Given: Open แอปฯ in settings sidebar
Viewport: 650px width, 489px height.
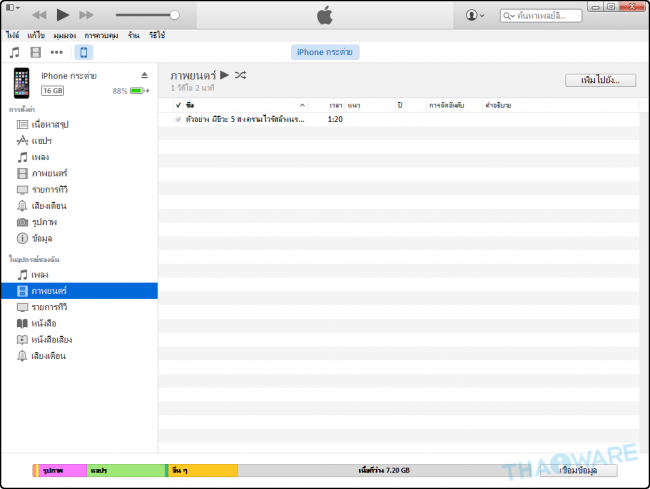Looking at the screenshot, I should pos(34,141).
